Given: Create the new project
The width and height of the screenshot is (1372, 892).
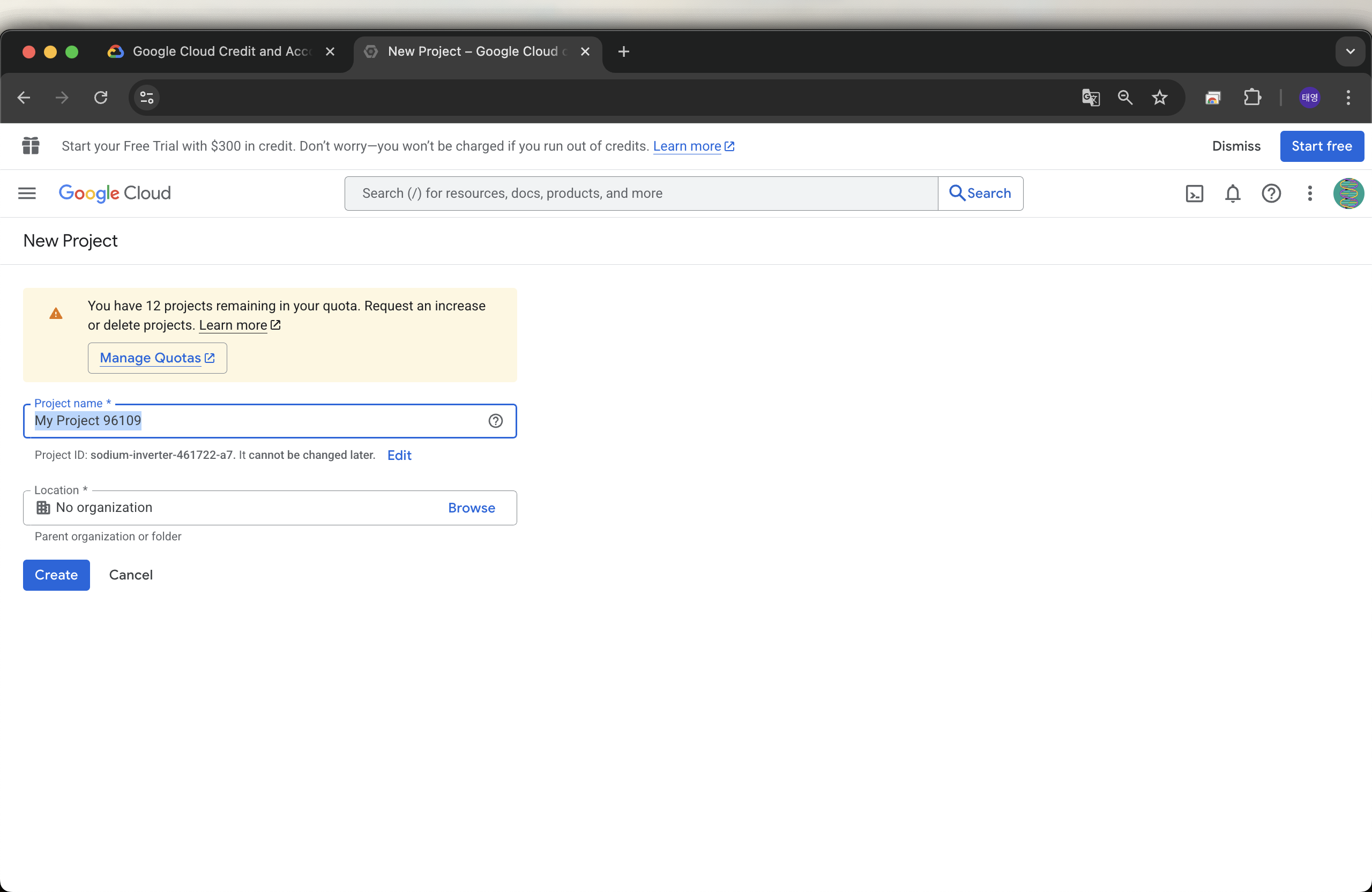Looking at the screenshot, I should coord(56,575).
